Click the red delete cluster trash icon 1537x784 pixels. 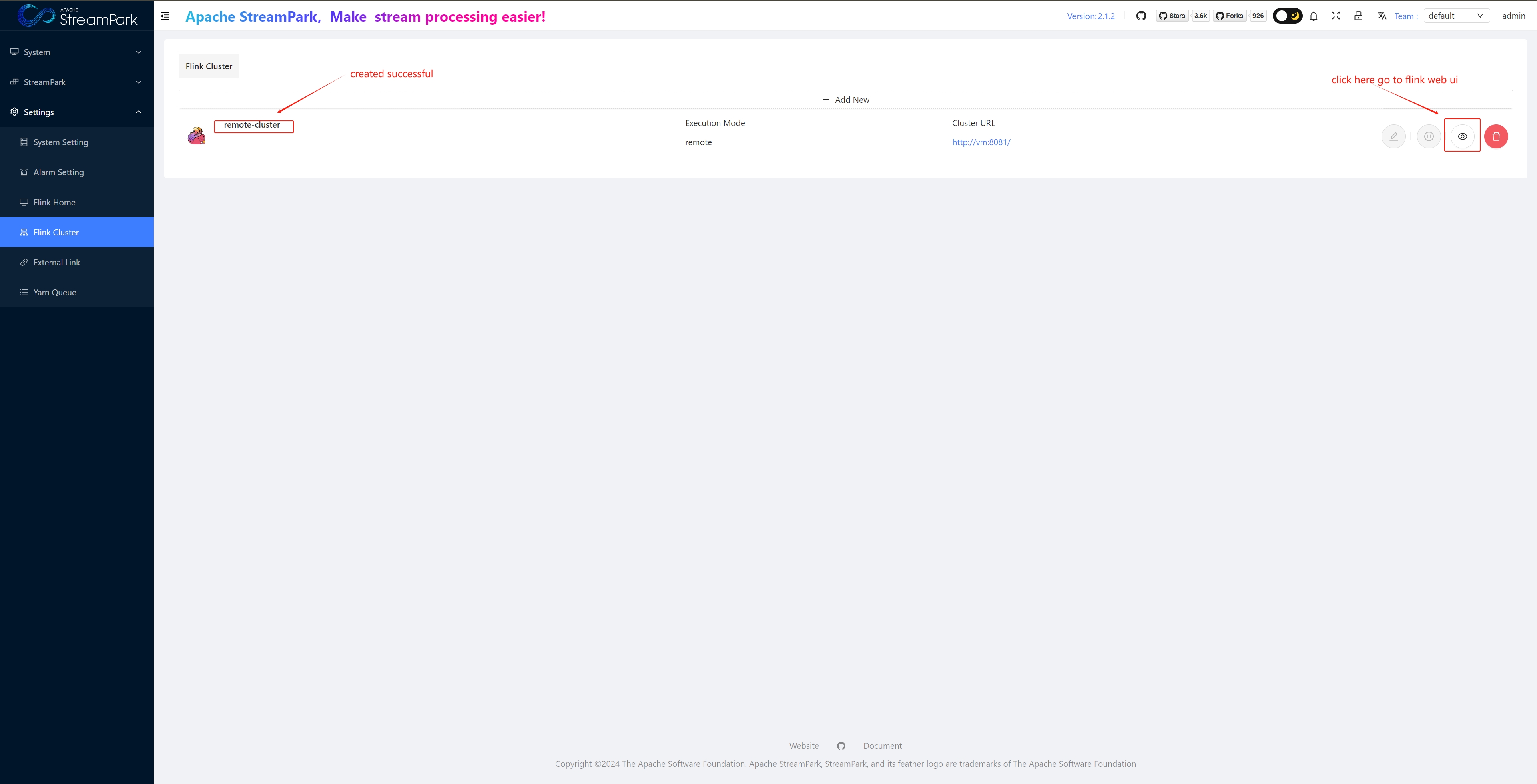pyautogui.click(x=1496, y=136)
